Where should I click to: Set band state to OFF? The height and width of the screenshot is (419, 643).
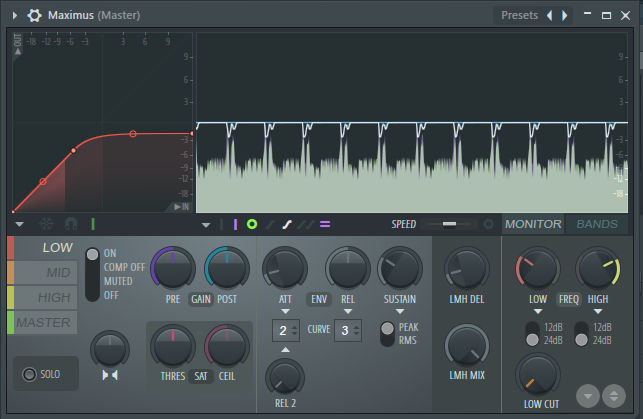coord(111,295)
